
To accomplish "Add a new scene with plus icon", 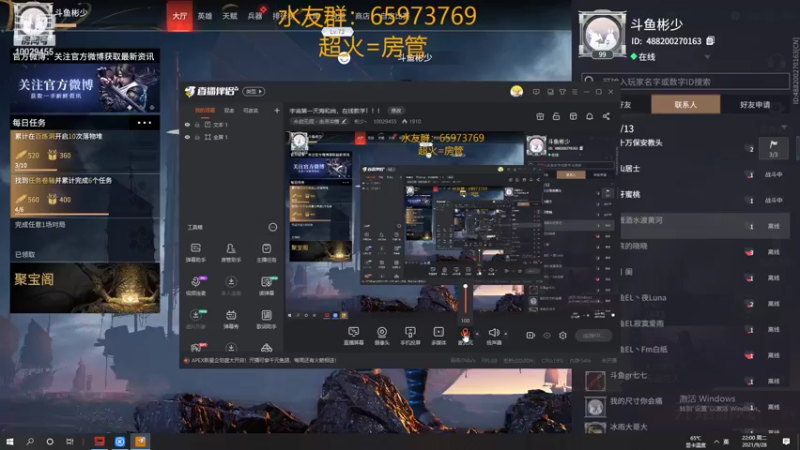I will (277, 110).
